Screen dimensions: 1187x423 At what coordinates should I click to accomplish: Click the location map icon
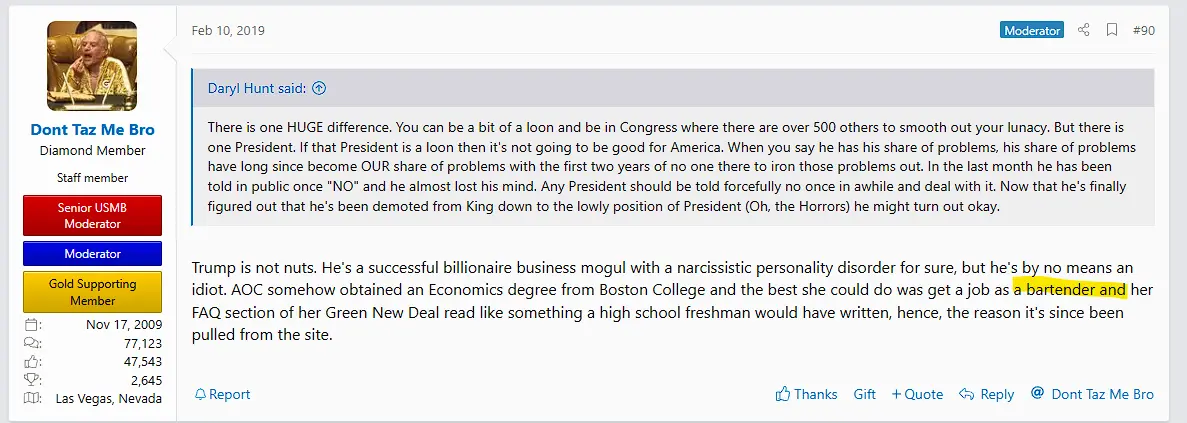click(x=32, y=398)
